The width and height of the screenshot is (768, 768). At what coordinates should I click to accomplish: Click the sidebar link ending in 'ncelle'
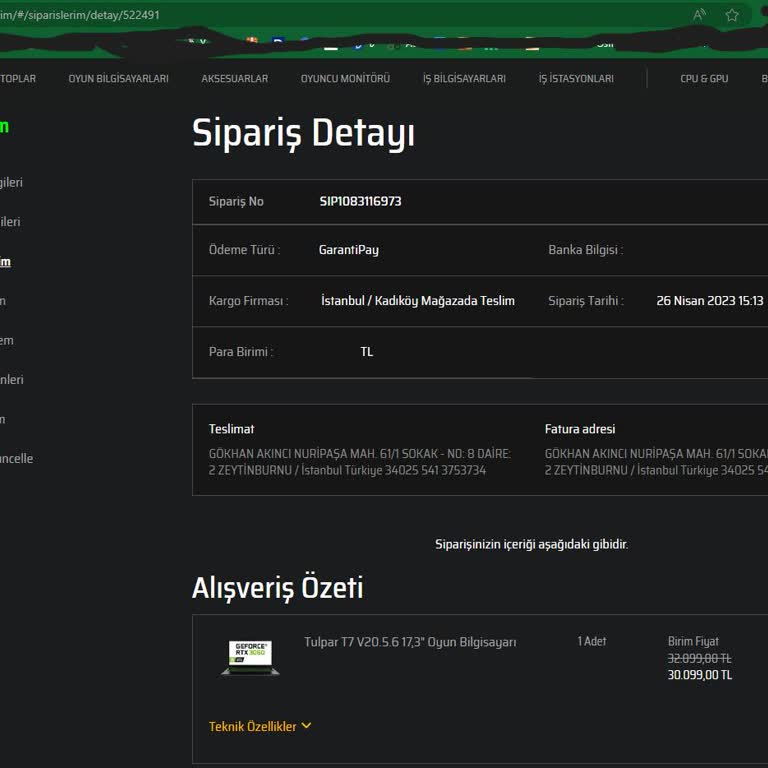tap(16, 459)
